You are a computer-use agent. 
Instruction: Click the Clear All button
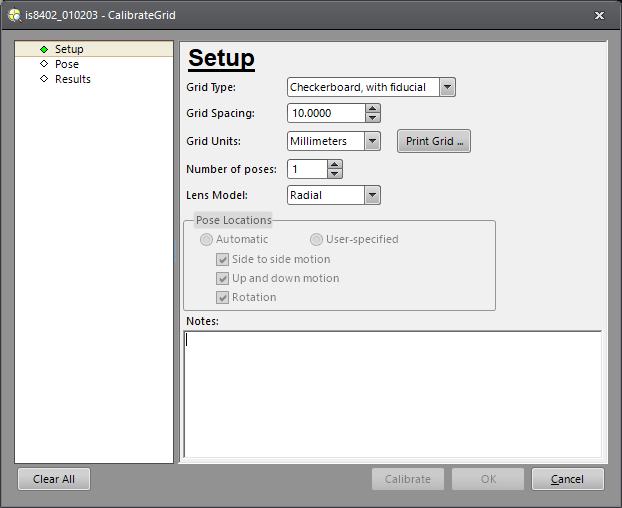click(x=54, y=479)
